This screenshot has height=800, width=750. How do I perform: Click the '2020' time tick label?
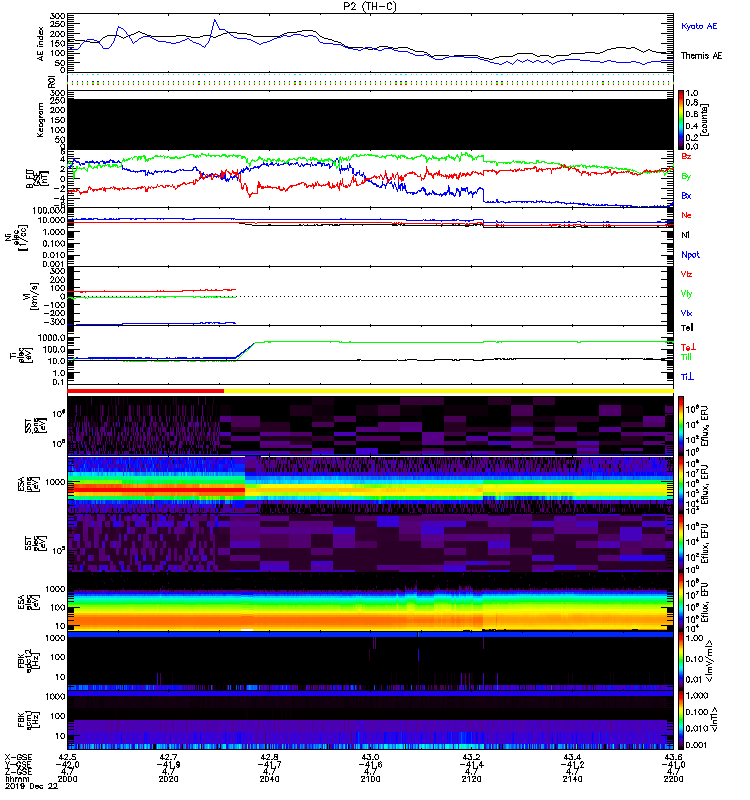pyautogui.click(x=168, y=779)
